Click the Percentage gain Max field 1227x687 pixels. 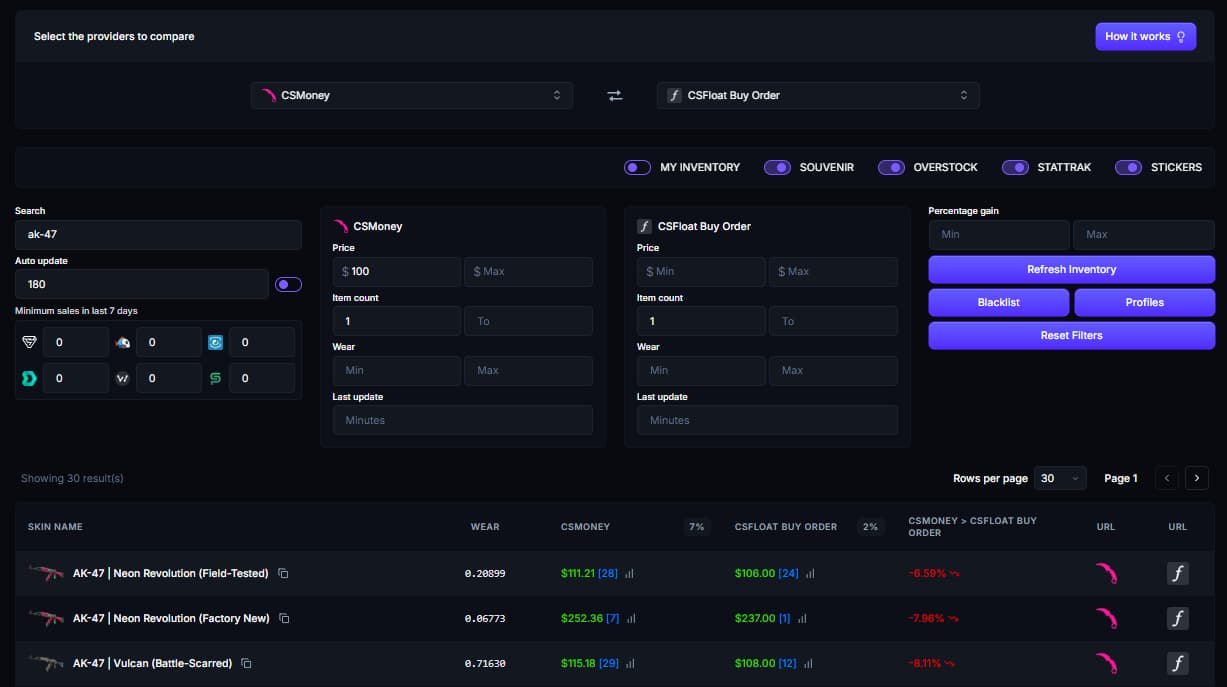1144,235
